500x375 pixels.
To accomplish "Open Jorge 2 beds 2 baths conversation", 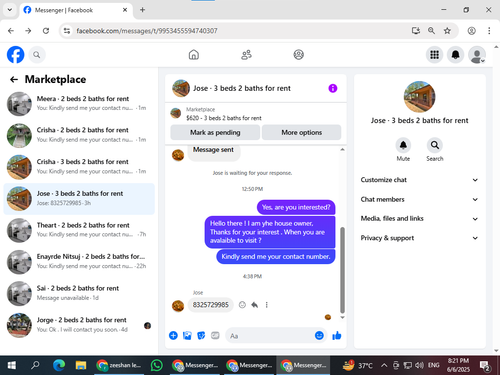I will [79, 325].
